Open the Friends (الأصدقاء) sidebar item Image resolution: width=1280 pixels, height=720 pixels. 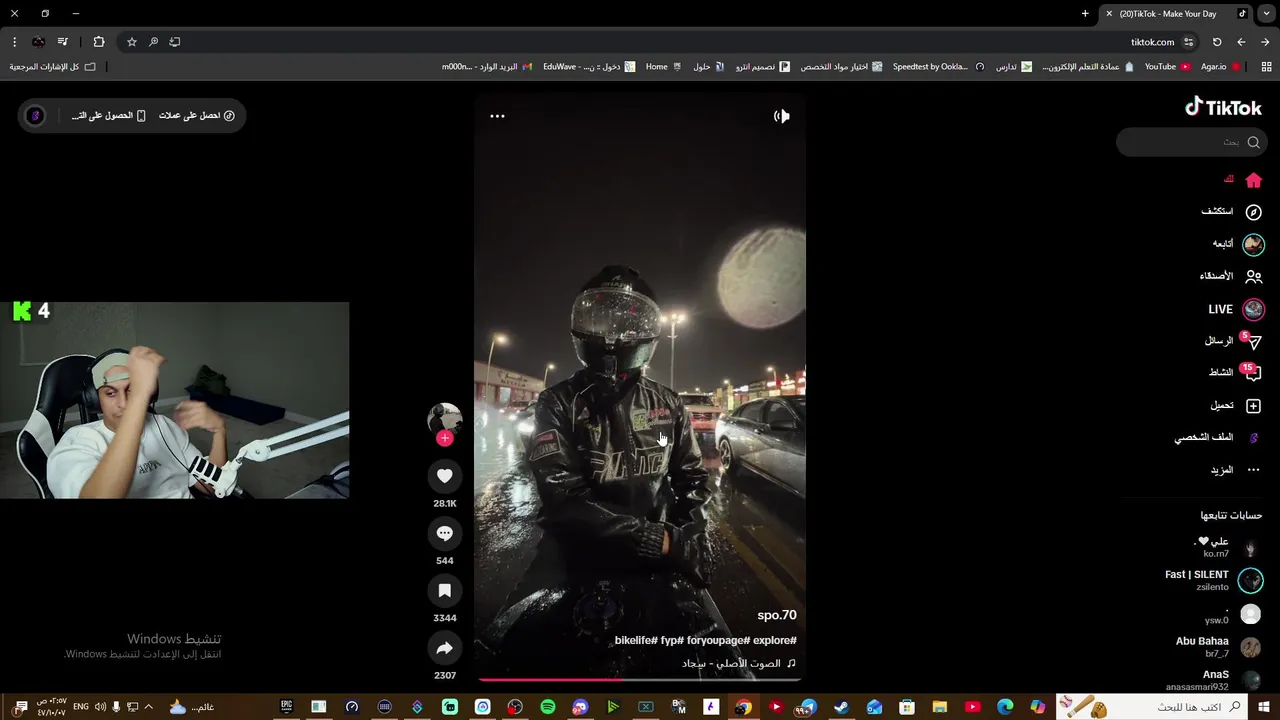[1231, 276]
